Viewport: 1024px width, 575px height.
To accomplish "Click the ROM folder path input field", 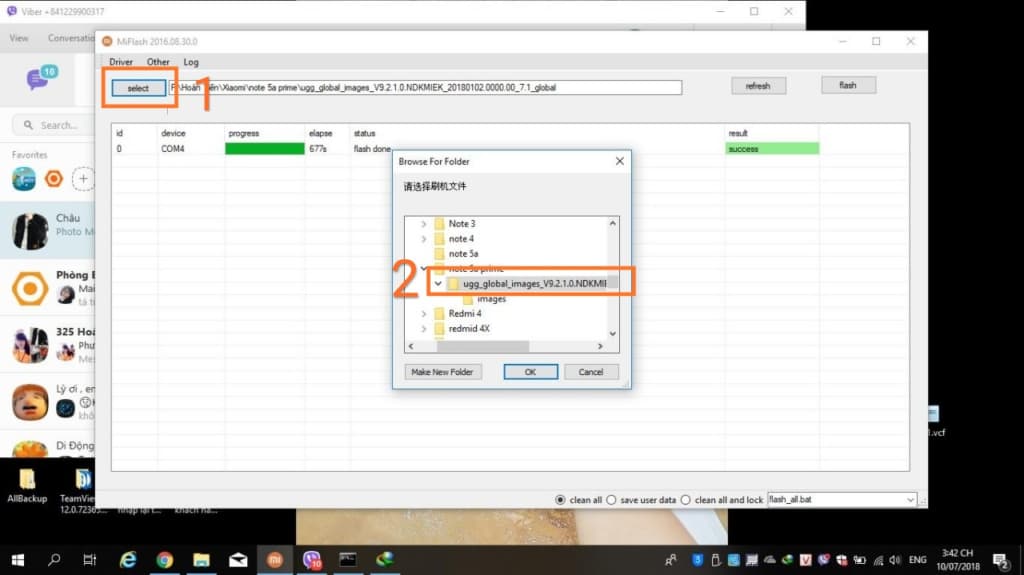I will click(x=425, y=88).
